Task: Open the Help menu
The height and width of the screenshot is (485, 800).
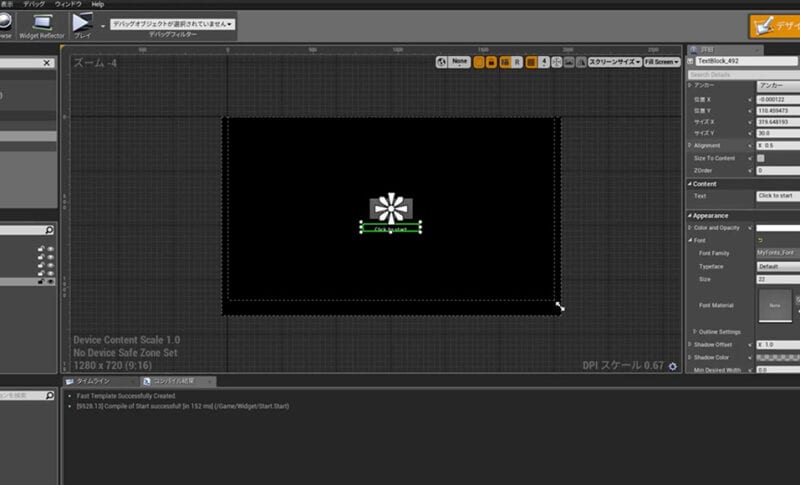Action: click(x=97, y=4)
